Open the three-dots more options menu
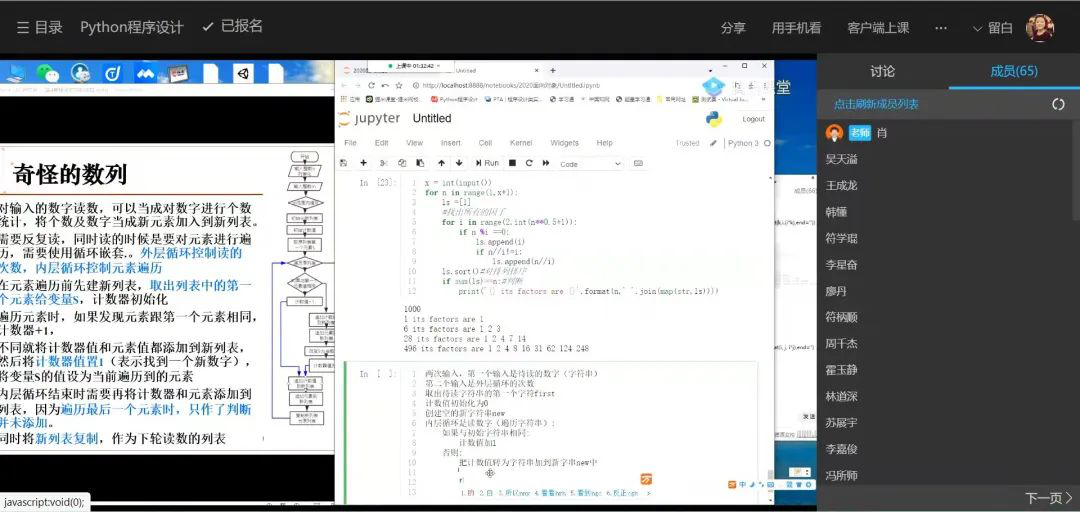The height and width of the screenshot is (512, 1080). tap(940, 28)
